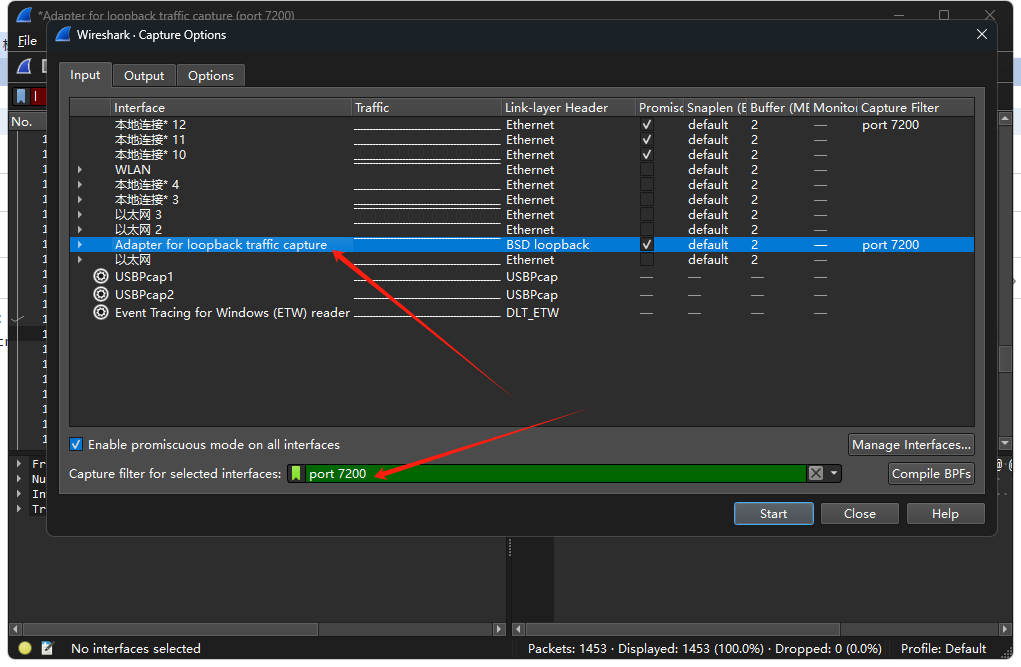Uncheck Enable promiscuous mode on all interfaces
The width and height of the screenshot is (1021, 667).
click(76, 444)
